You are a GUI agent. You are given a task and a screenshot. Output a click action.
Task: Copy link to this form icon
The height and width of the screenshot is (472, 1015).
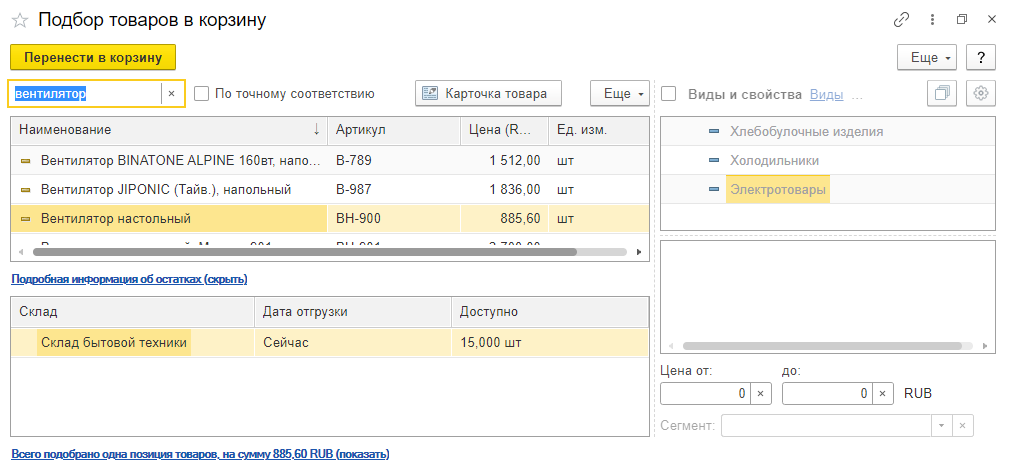point(901,20)
